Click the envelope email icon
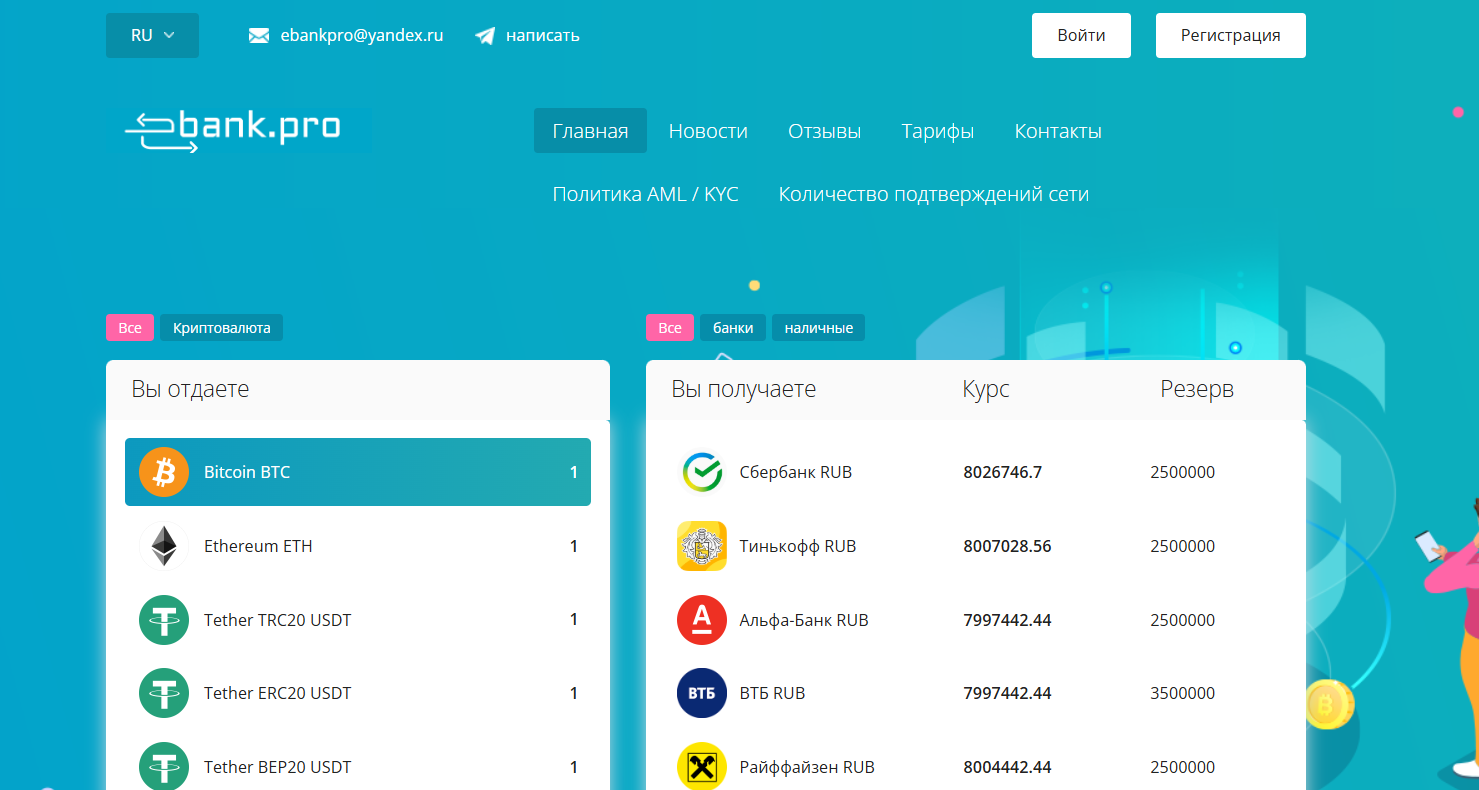Image resolution: width=1479 pixels, height=790 pixels. point(259,36)
